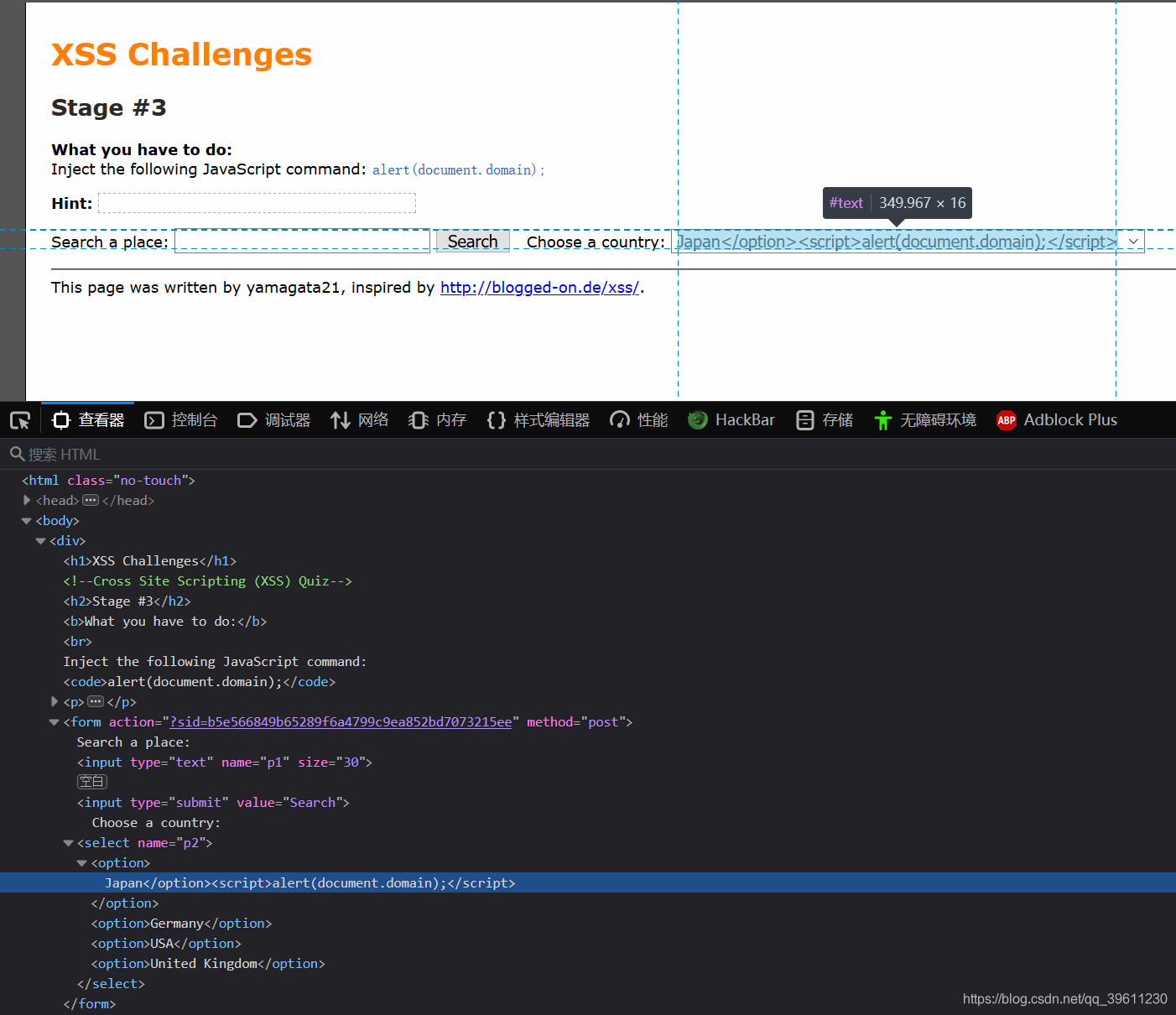Open the Choose a country dropdown

click(908, 242)
